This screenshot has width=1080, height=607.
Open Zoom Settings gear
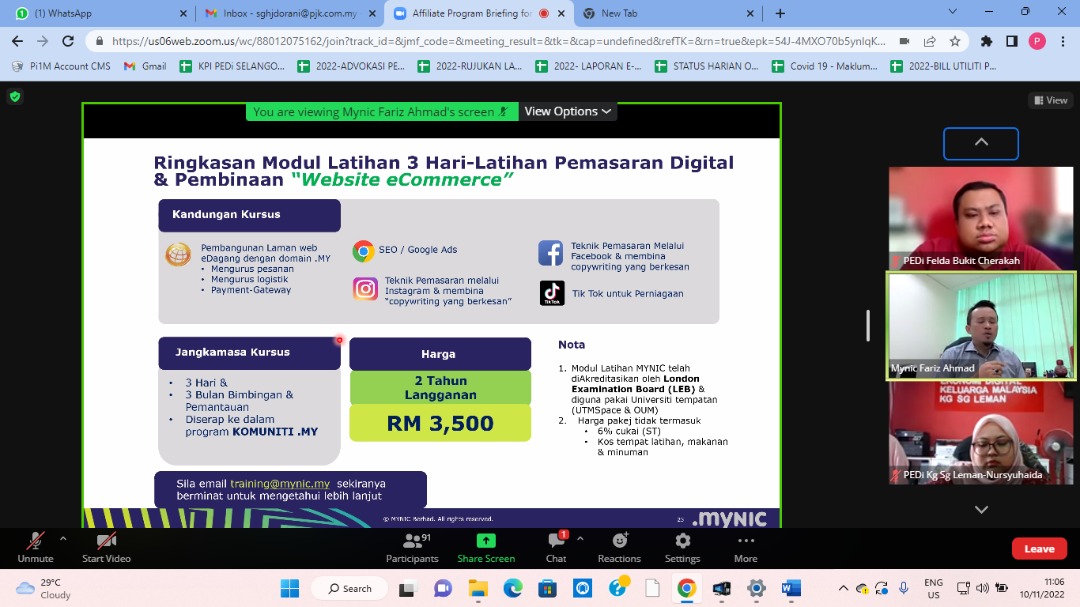(x=683, y=548)
